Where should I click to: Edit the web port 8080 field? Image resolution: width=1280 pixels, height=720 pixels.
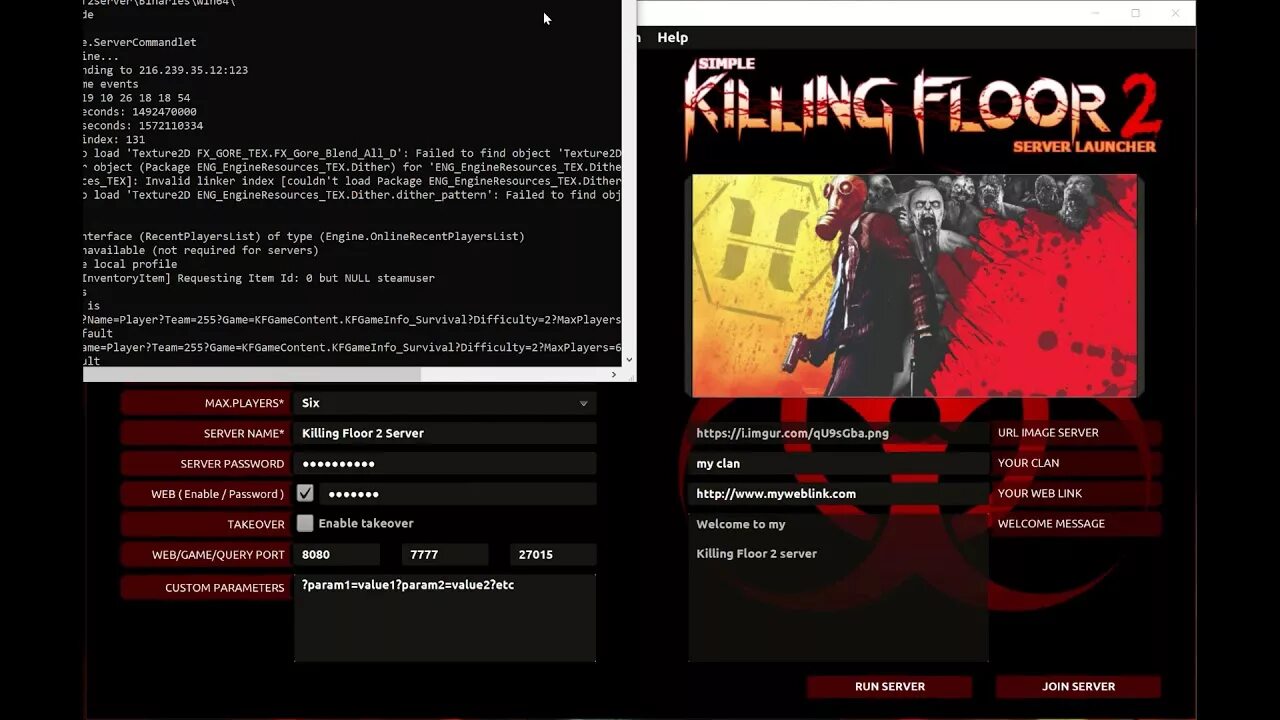(337, 554)
